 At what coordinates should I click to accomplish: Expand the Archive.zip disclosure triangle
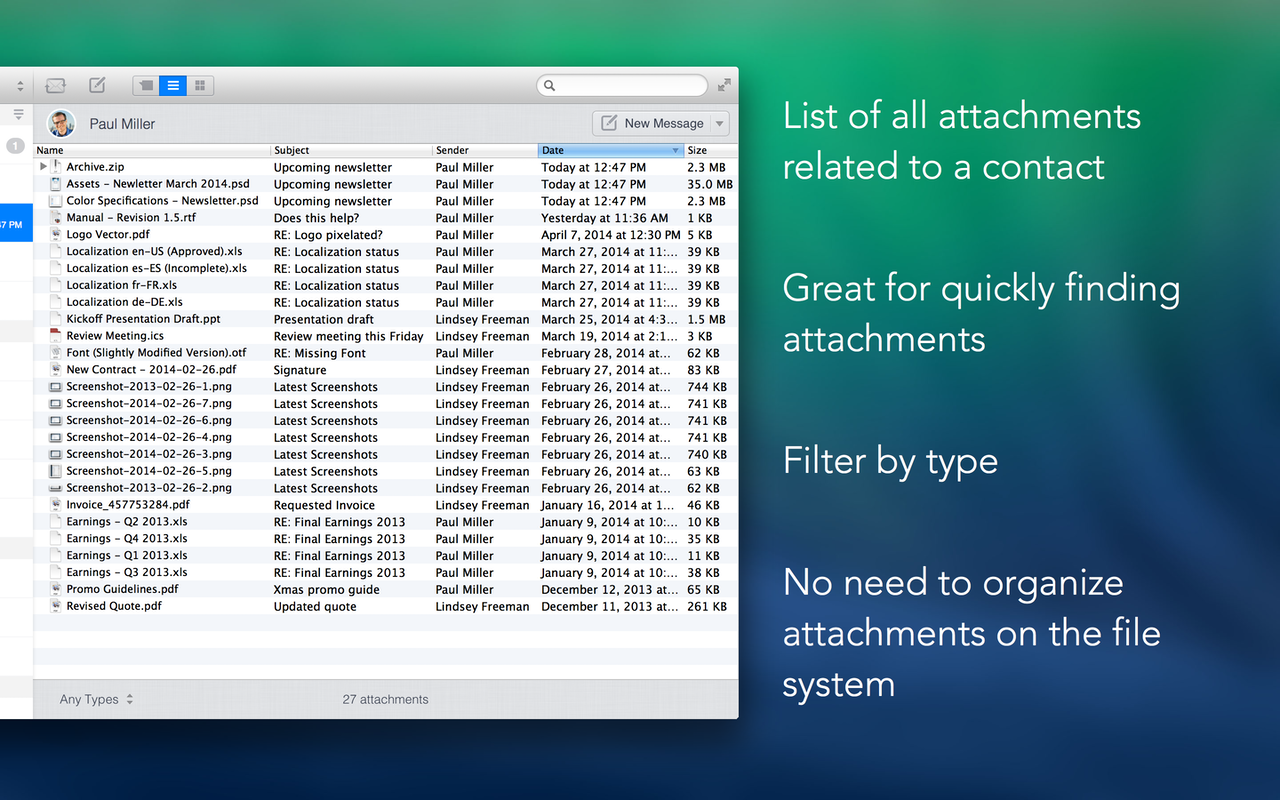(x=43, y=167)
